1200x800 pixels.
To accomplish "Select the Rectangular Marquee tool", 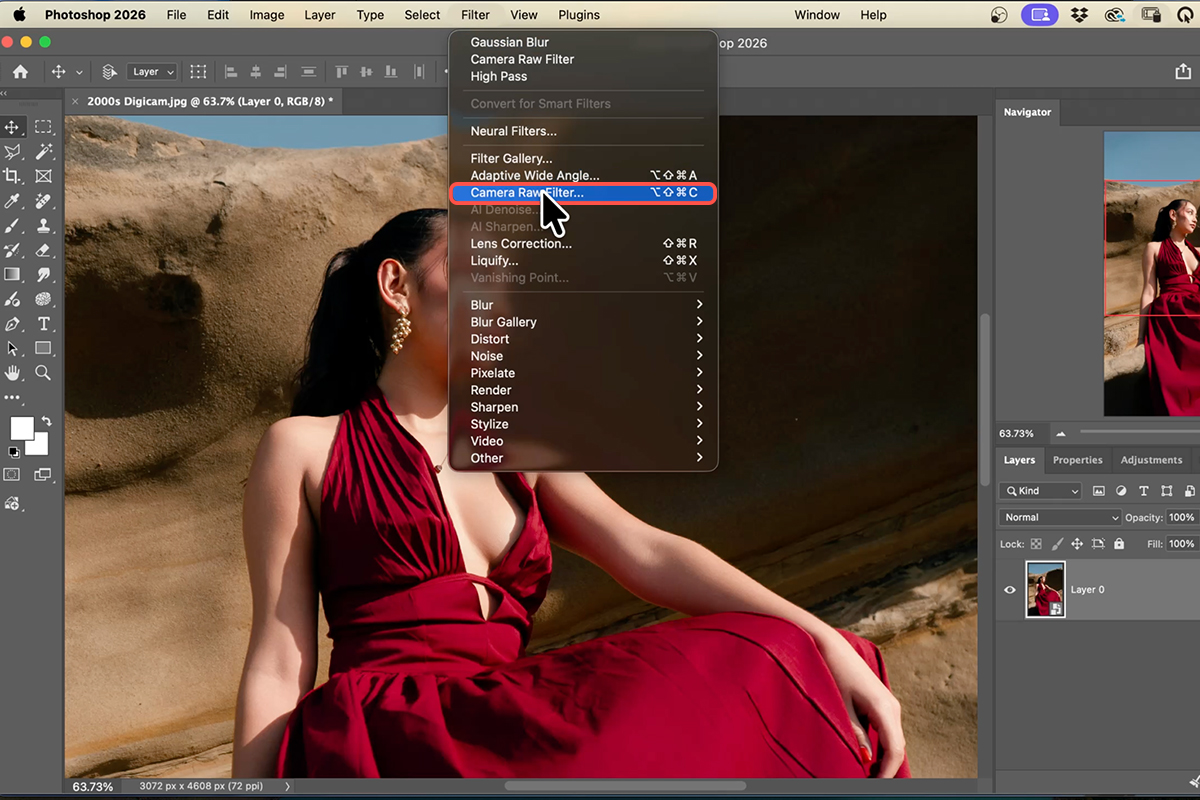I will coord(43,127).
